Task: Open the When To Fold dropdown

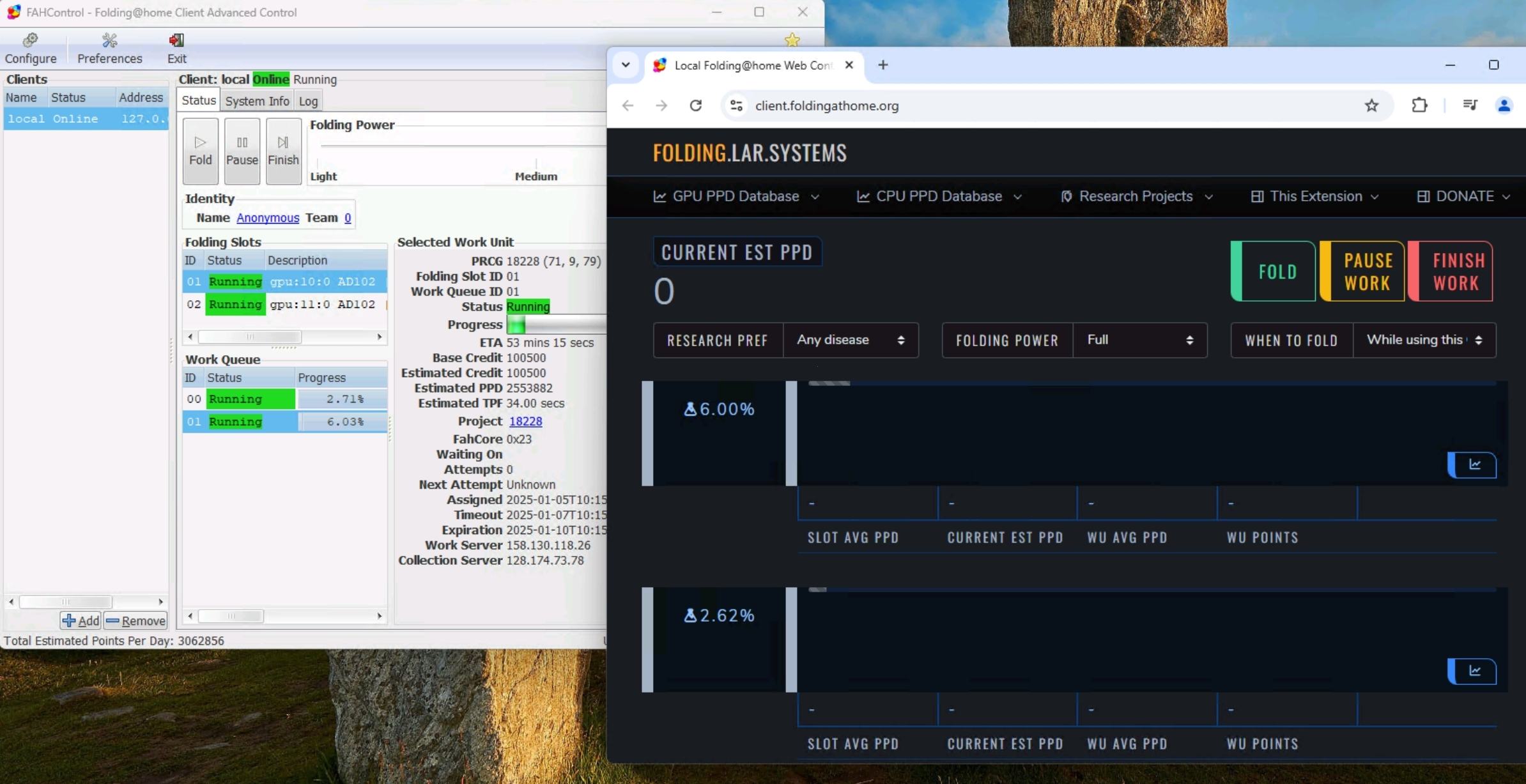Action: (1424, 340)
